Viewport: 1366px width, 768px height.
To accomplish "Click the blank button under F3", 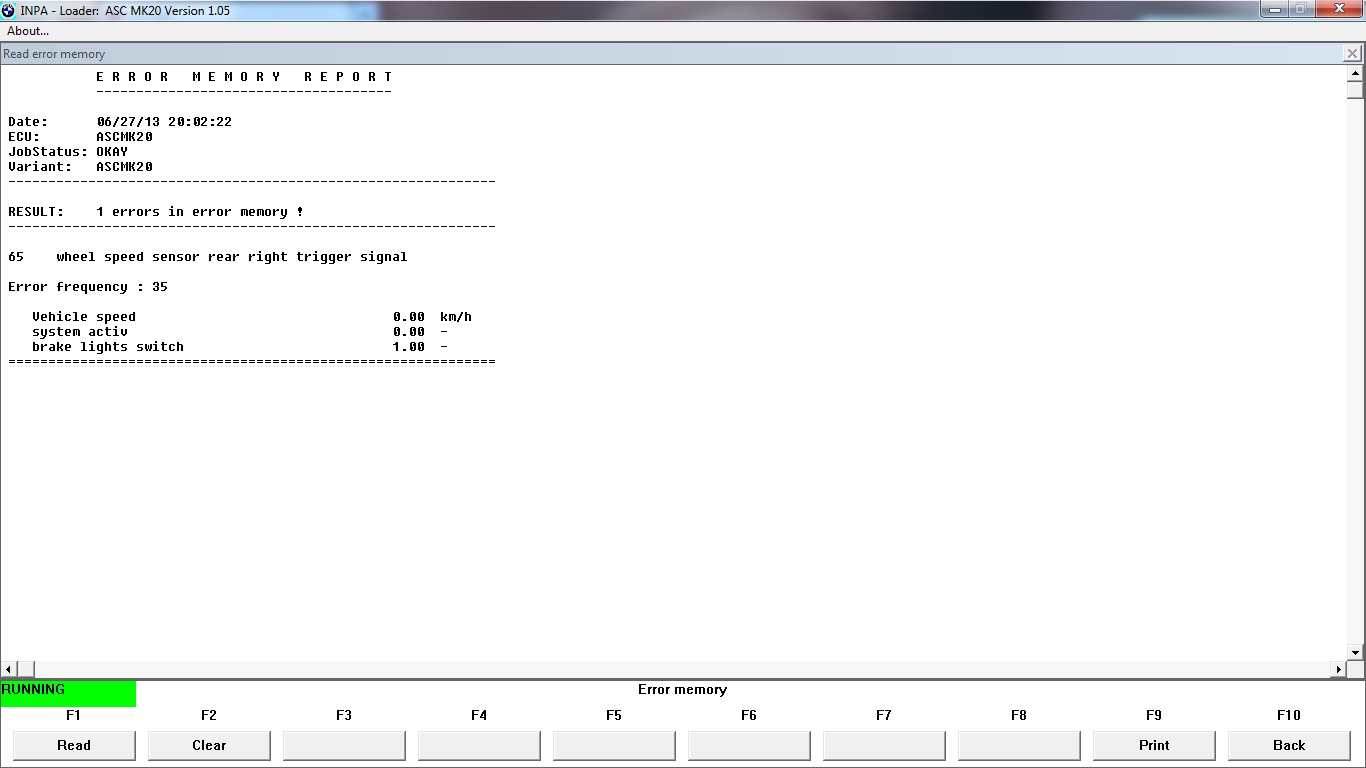I will [x=344, y=745].
